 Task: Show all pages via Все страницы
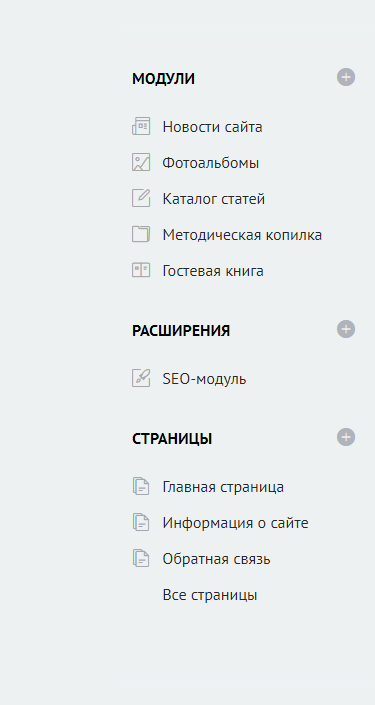tap(210, 595)
